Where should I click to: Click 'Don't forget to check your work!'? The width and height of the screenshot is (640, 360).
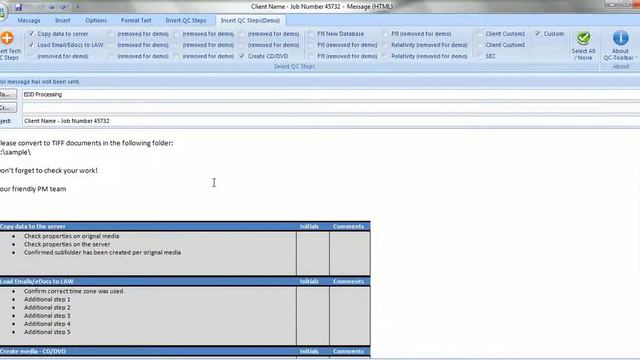pyautogui.click(x=49, y=171)
